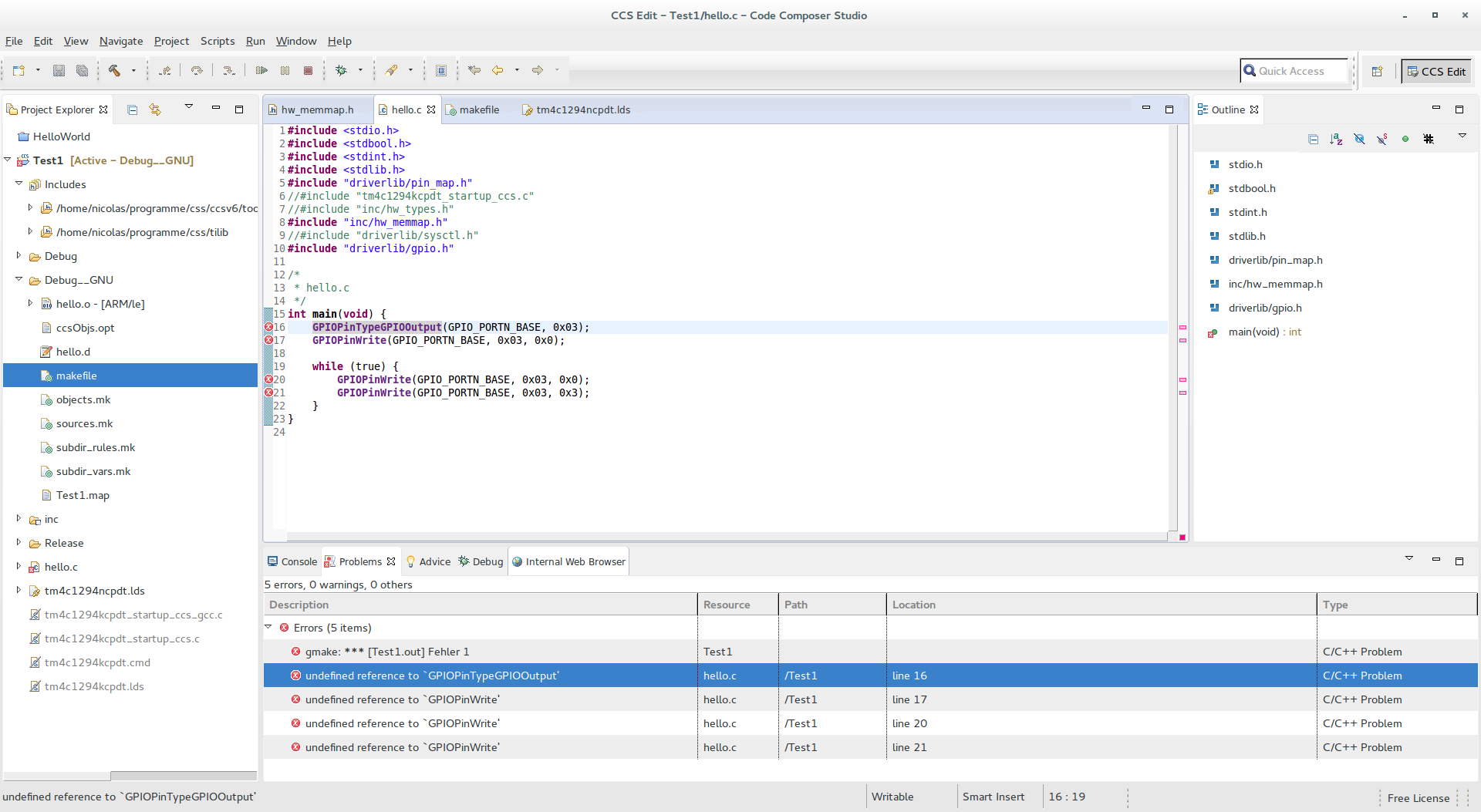Collapse all items in Project Explorer
The image size is (1481, 812).
point(132,109)
